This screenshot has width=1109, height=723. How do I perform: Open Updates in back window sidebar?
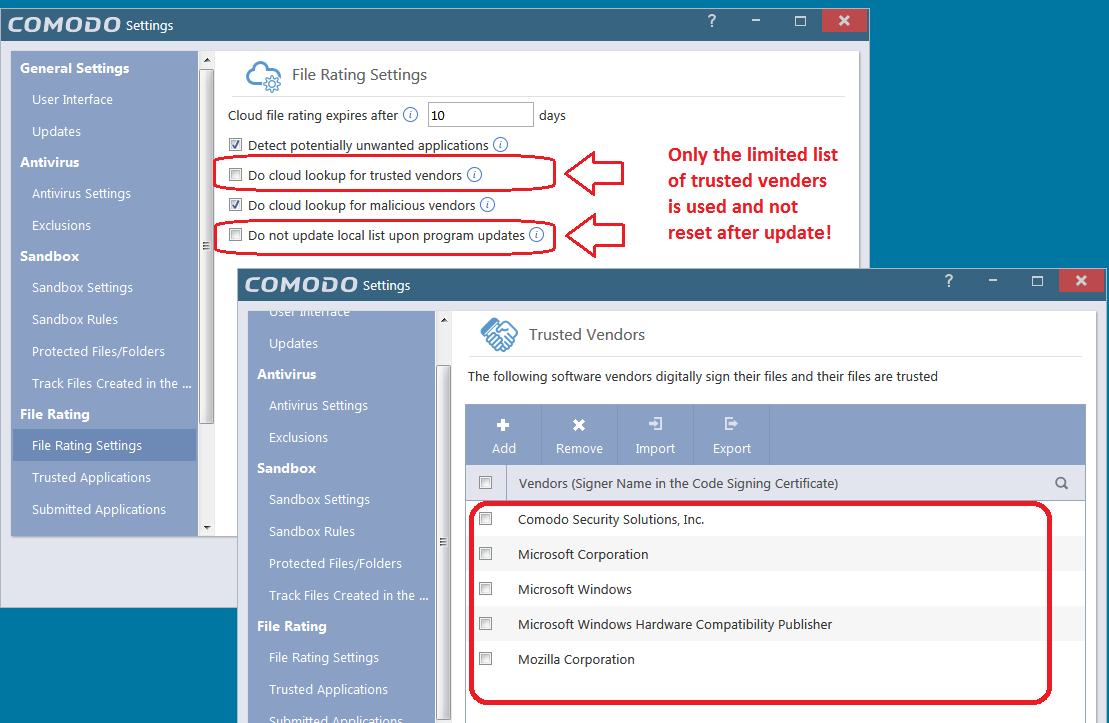click(x=57, y=132)
